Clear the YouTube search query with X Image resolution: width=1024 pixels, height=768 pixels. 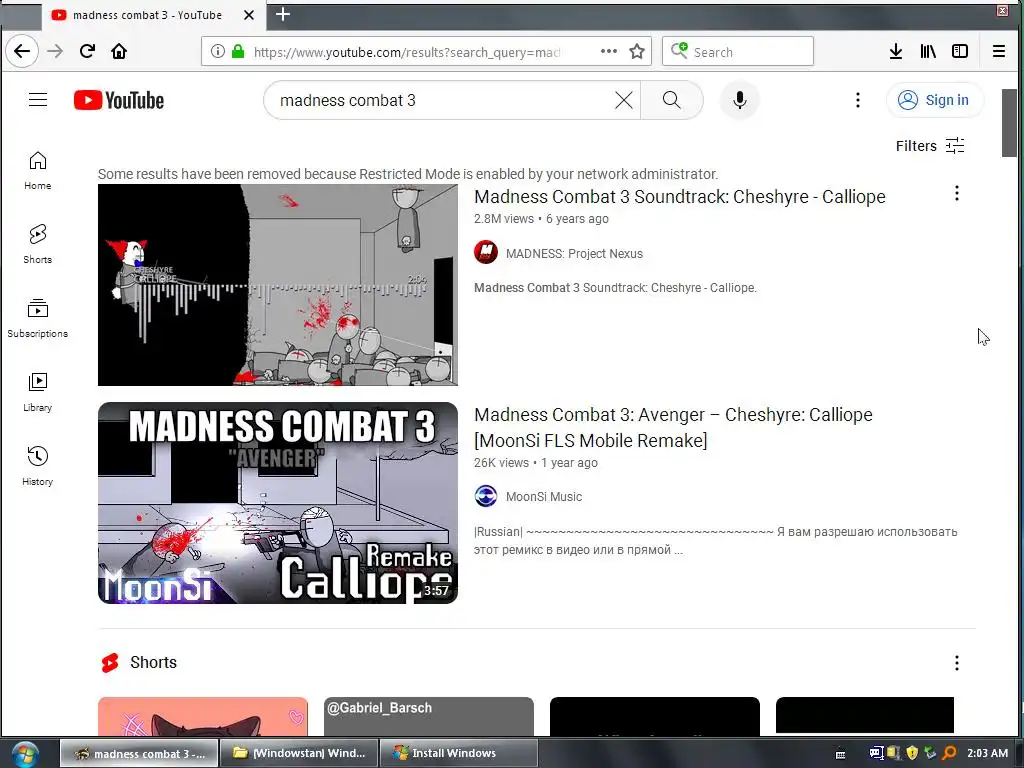coord(624,100)
